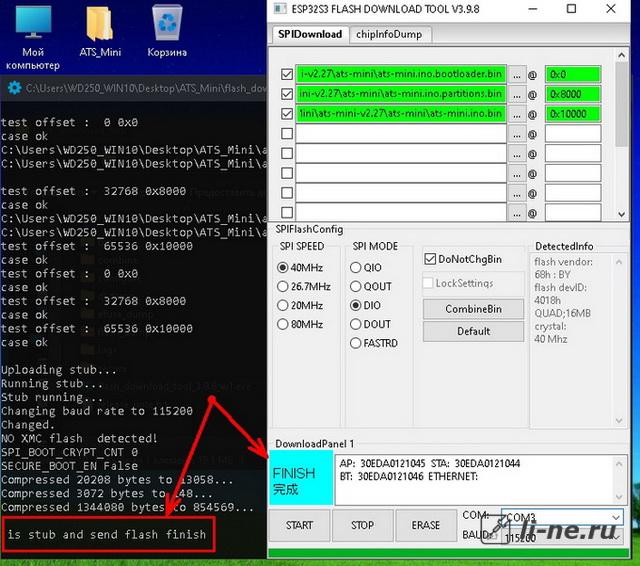Click the 0x10000 address field
This screenshot has width=640, height=566.
coord(573,114)
